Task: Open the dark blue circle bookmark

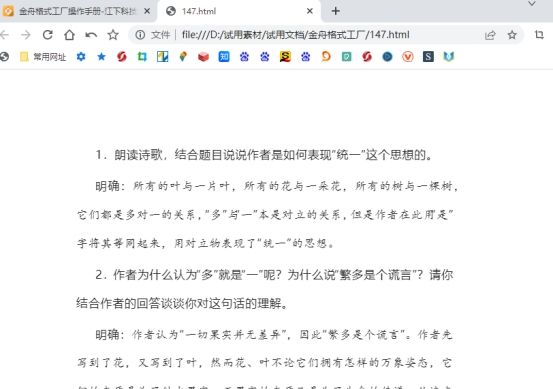Action: 387,56
